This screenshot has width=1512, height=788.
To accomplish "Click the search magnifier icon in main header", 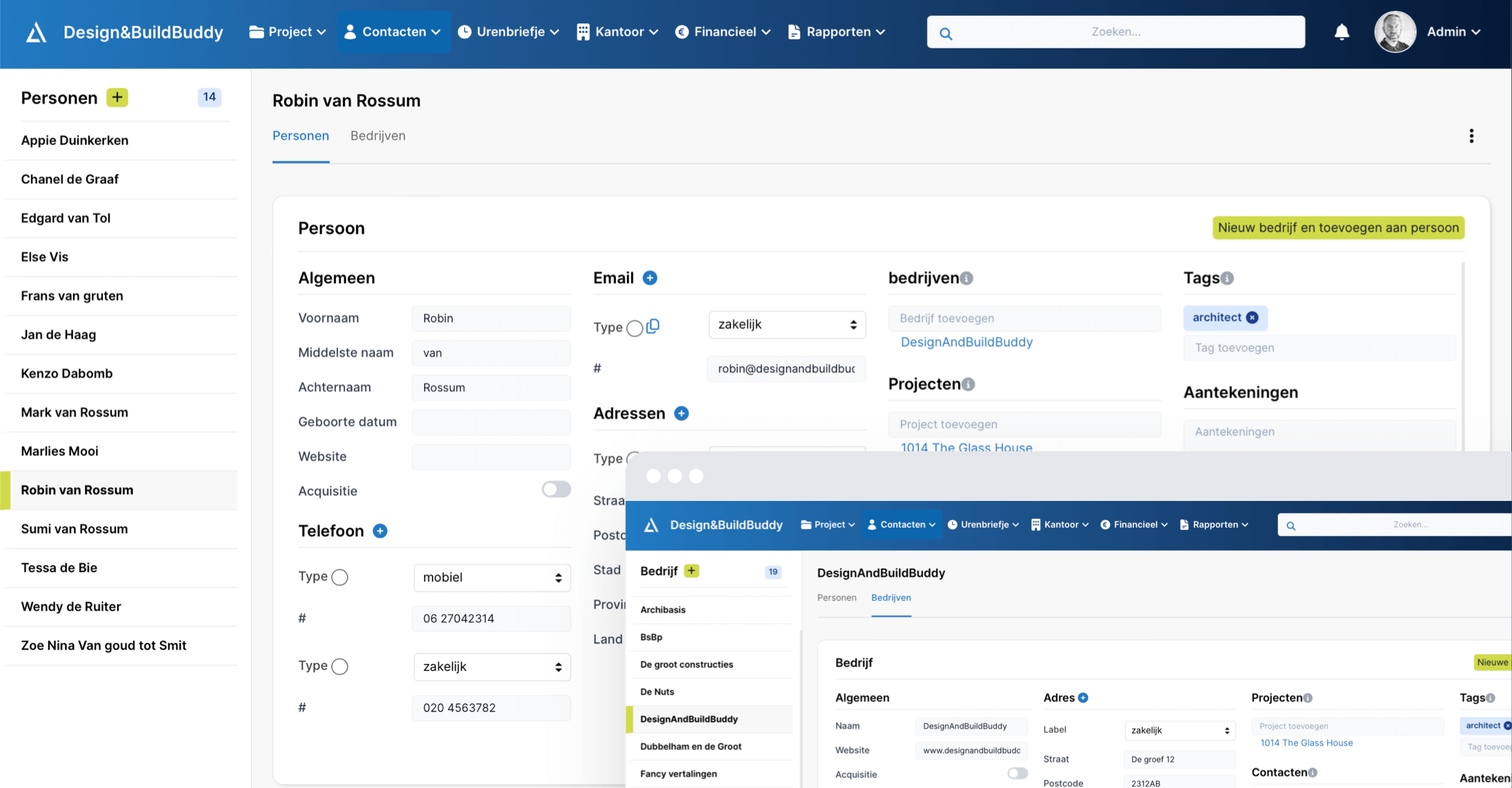I will pos(946,33).
